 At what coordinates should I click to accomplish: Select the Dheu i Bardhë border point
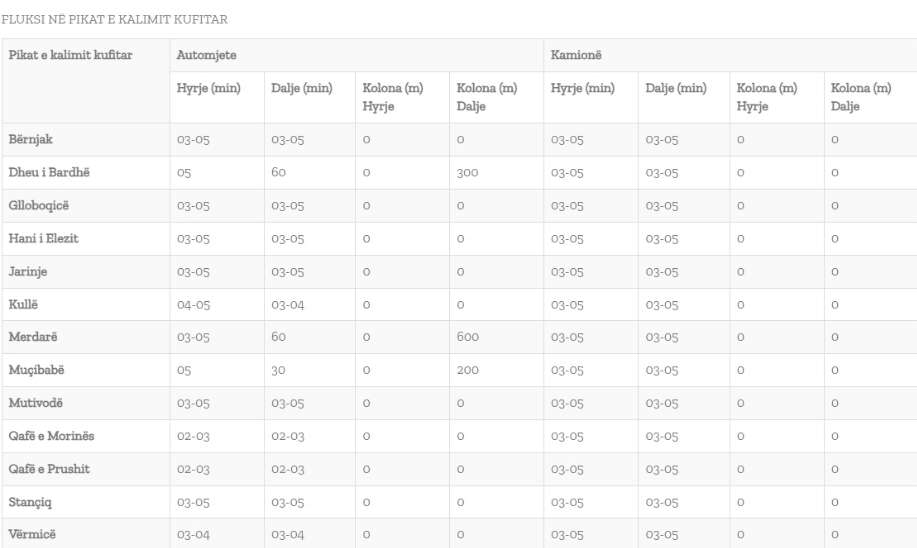49,172
